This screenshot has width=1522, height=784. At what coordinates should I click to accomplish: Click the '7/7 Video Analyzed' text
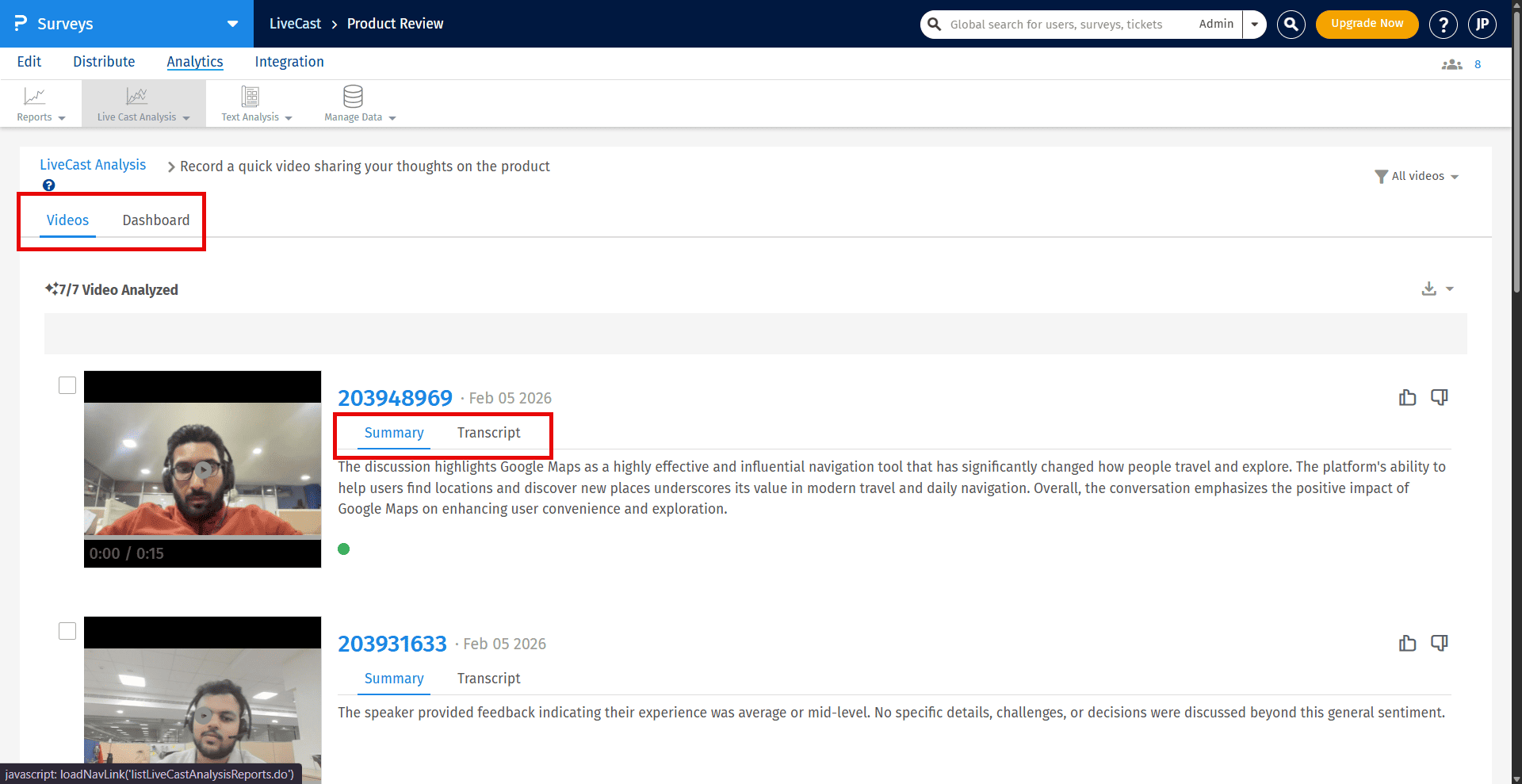coord(118,290)
